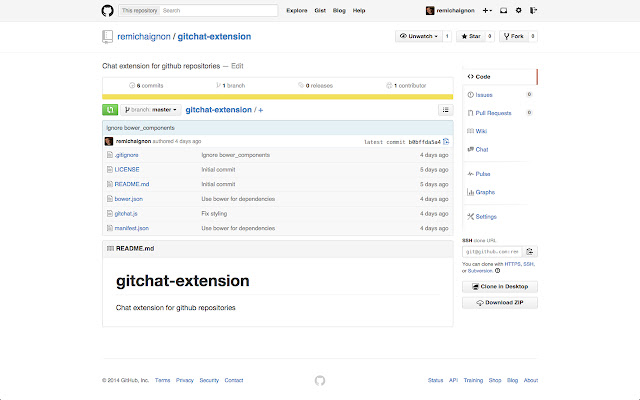
Task: Click the SSH clone URL text field
Action: coord(492,251)
